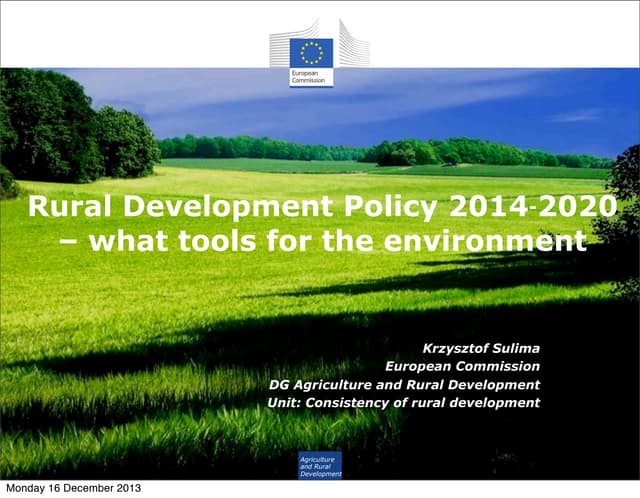Click the Agriculture and Rural Development badge
Screen dimensions: 640x498
(320, 465)
